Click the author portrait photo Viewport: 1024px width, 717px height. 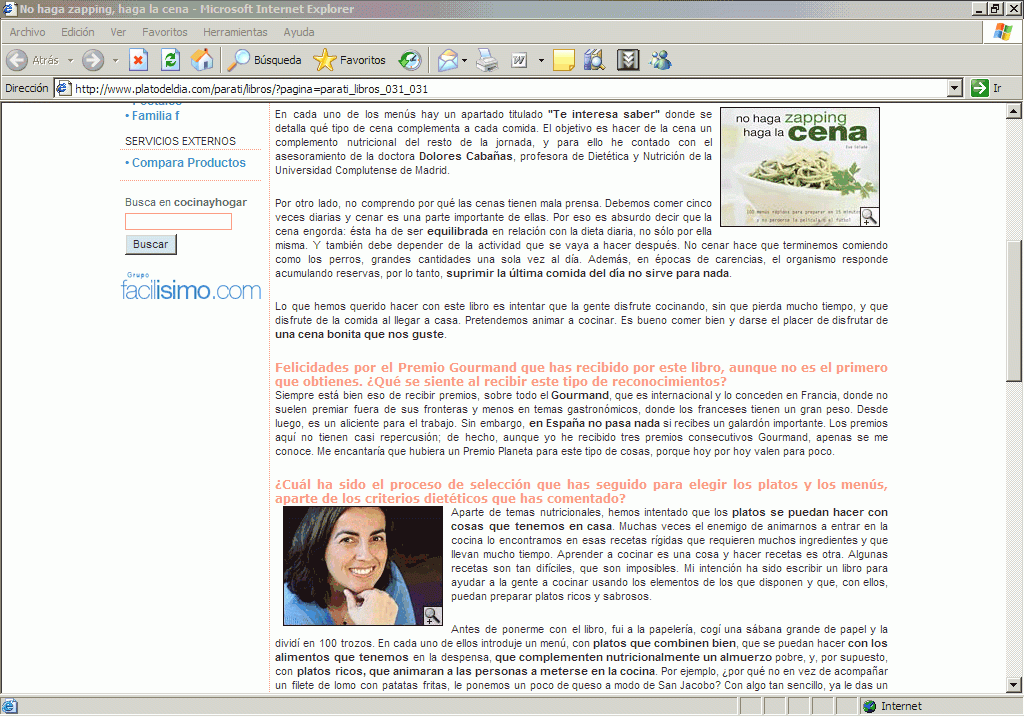point(362,566)
